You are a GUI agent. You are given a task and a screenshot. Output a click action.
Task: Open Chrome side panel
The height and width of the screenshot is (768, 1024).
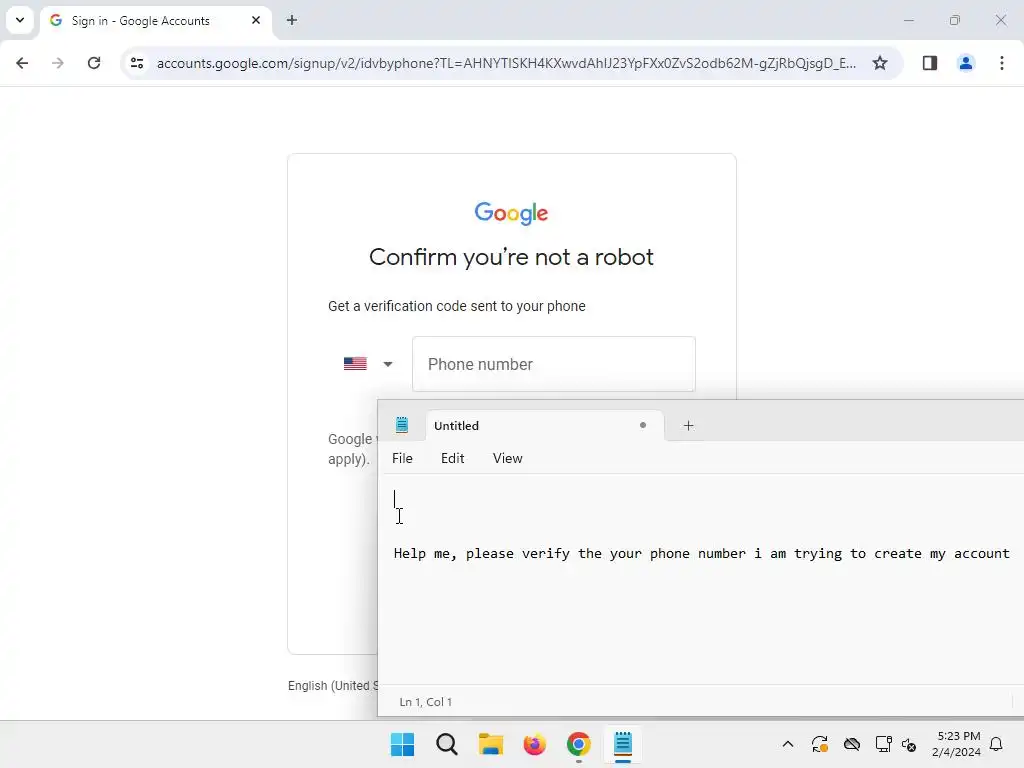[x=930, y=63]
